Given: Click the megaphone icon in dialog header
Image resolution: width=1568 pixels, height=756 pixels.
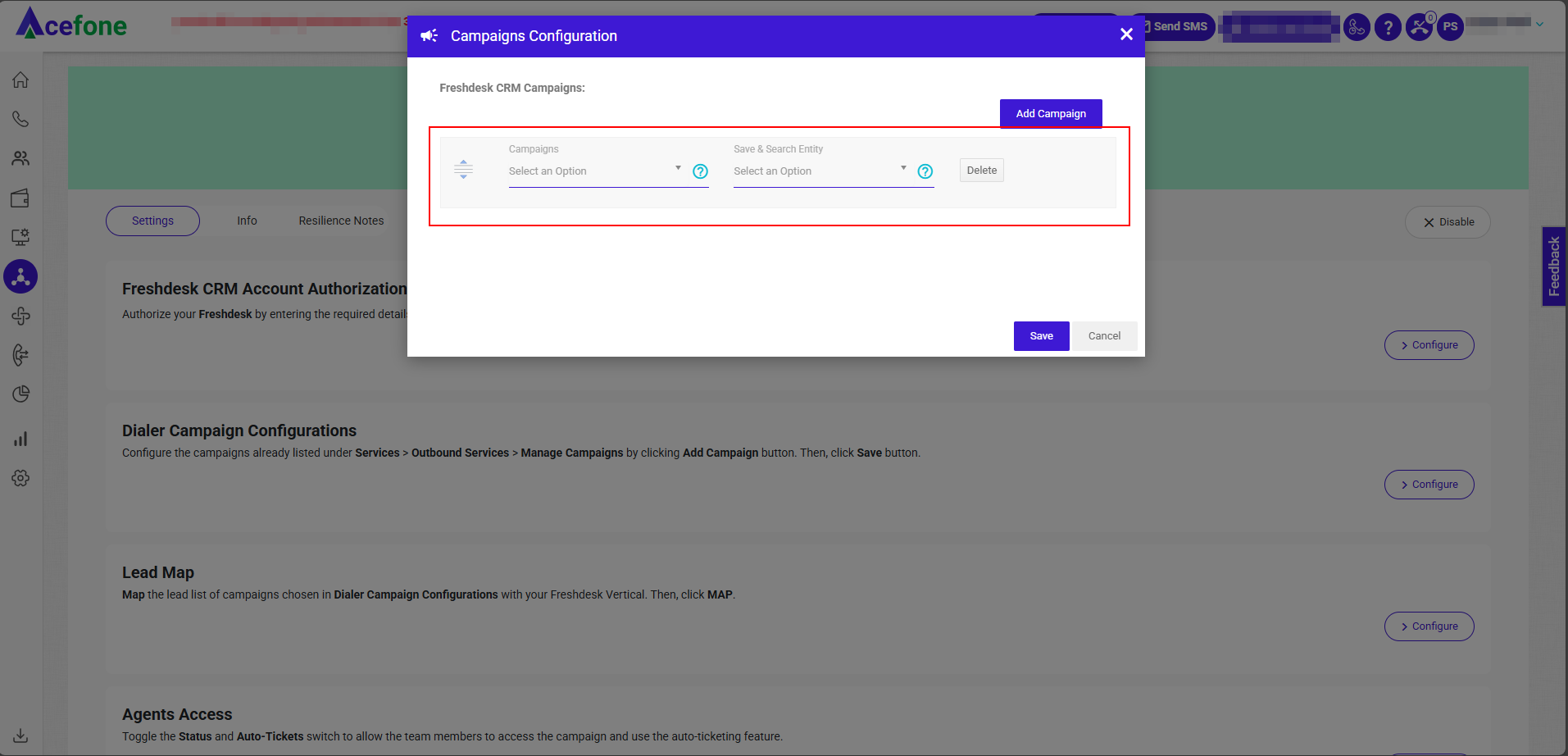Looking at the screenshot, I should tap(429, 35).
